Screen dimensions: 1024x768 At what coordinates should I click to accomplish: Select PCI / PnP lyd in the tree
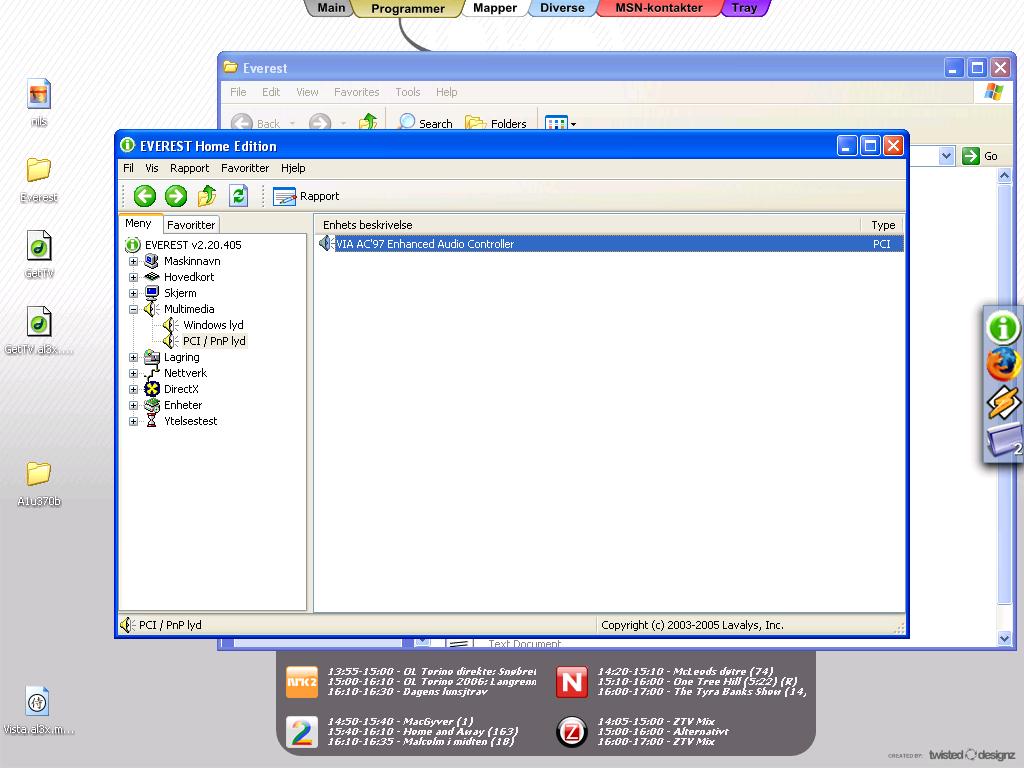click(x=214, y=341)
